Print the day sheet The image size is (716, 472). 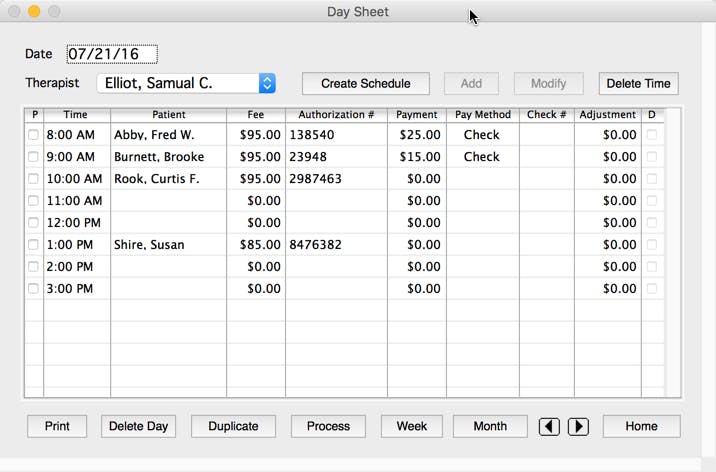point(57,426)
